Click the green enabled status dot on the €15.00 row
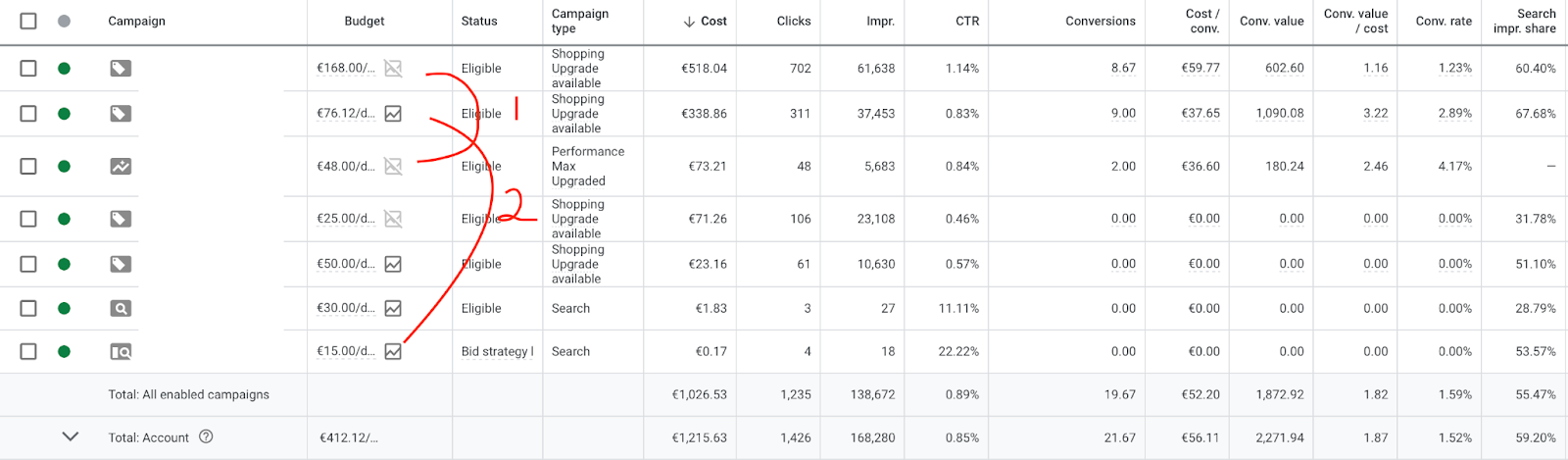1568x460 pixels. (x=64, y=352)
